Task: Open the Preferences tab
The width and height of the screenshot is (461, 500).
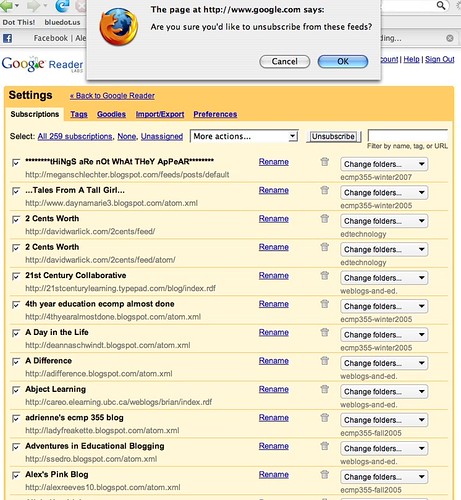Action: point(215,114)
